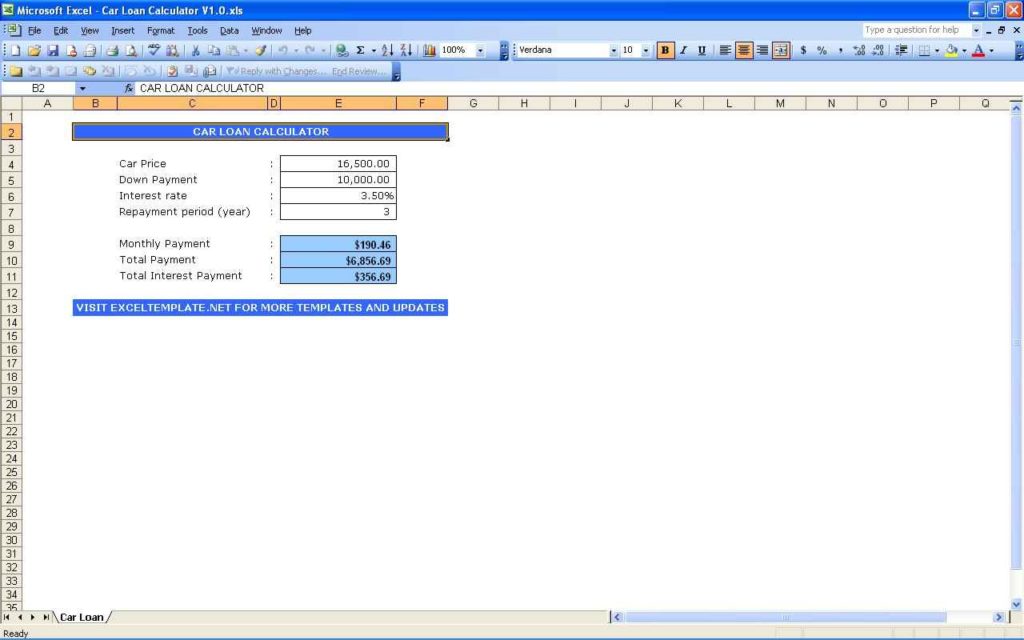Toggle Align Right
This screenshot has height=640, width=1024.
click(762, 50)
